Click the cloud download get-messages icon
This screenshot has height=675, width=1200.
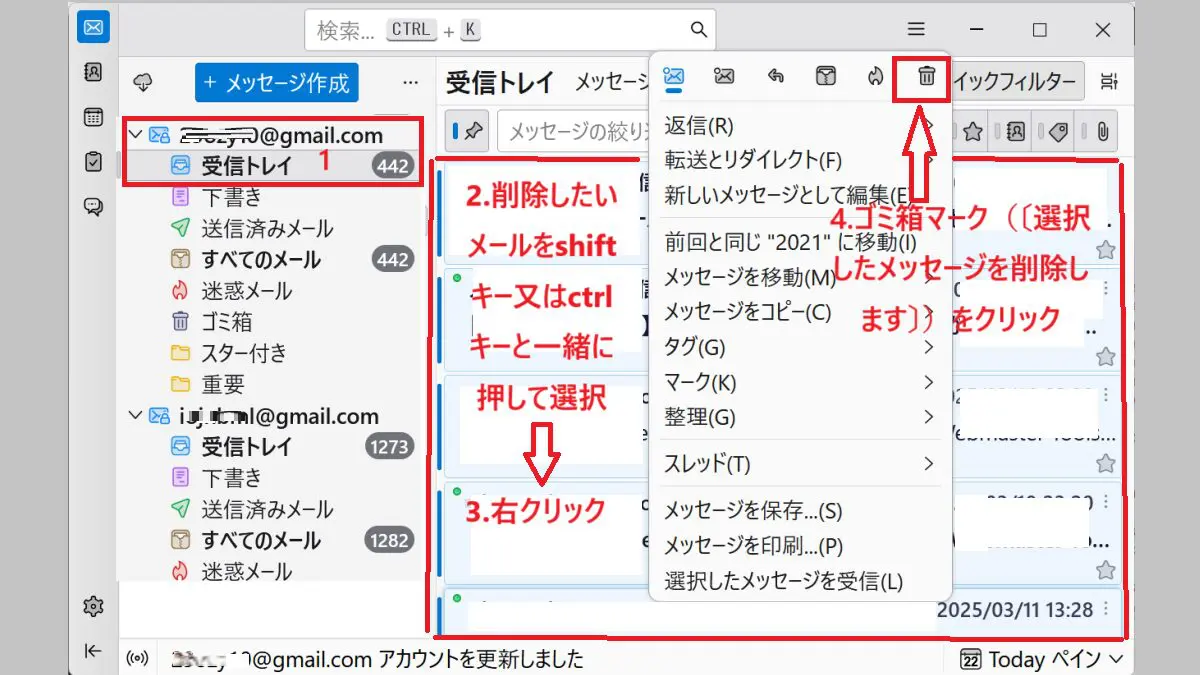[x=142, y=82]
